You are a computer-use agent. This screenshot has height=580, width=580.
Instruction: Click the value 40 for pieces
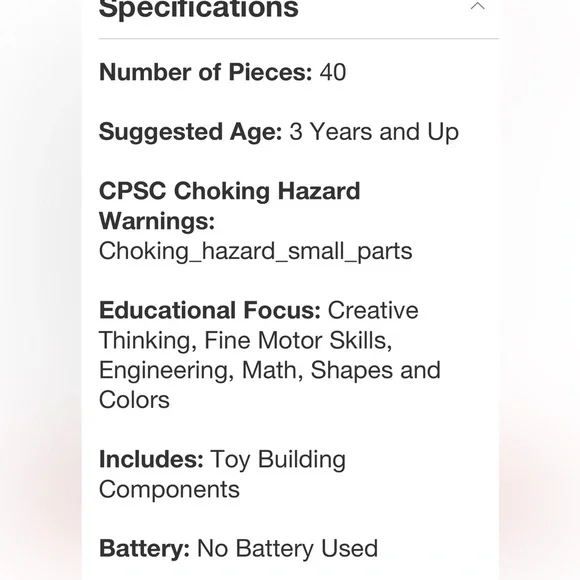click(333, 72)
